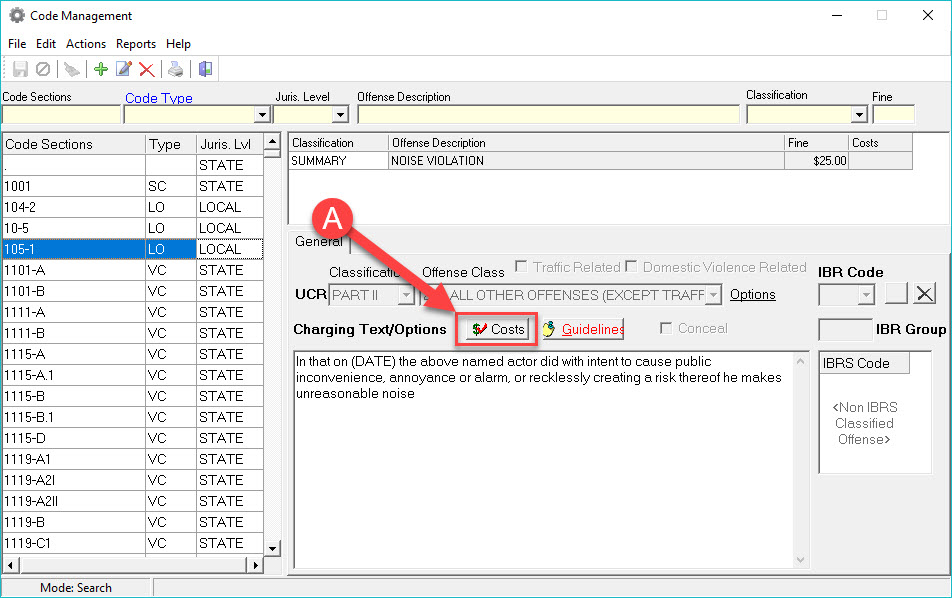Screen dimensions: 952x598
Task: Click the Costs button
Action: coord(497,329)
